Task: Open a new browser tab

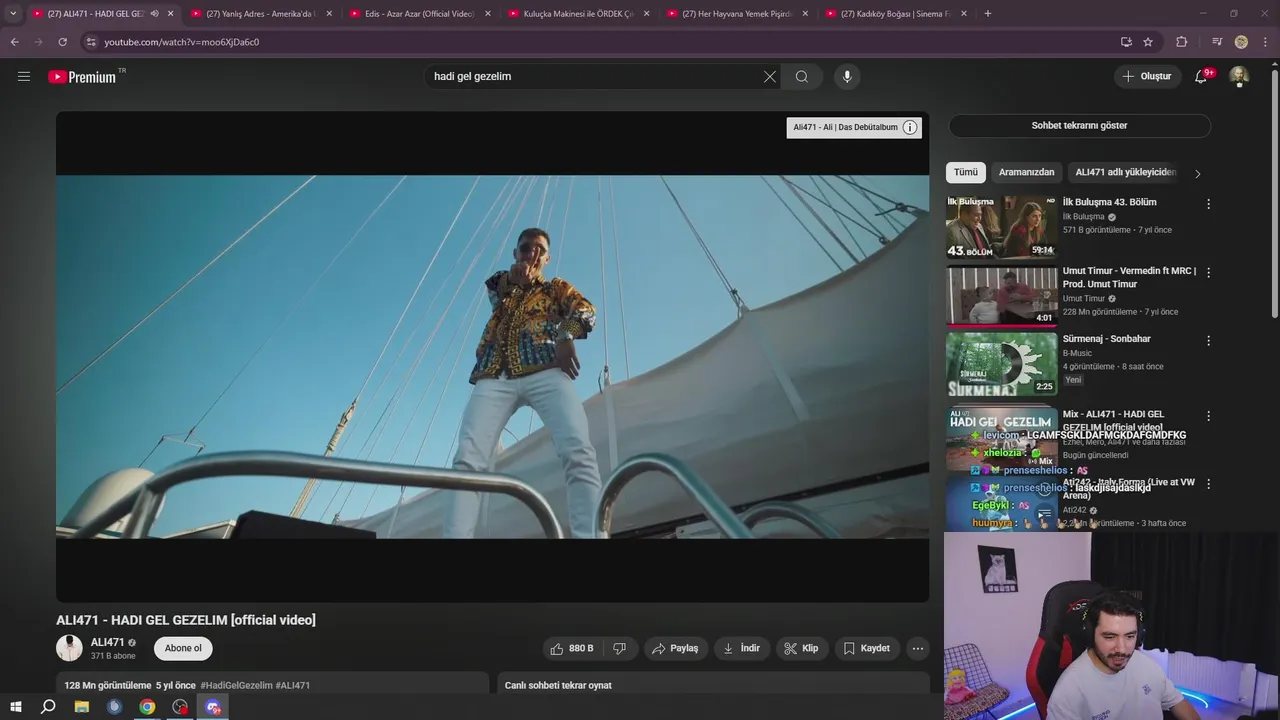Action: (x=988, y=14)
